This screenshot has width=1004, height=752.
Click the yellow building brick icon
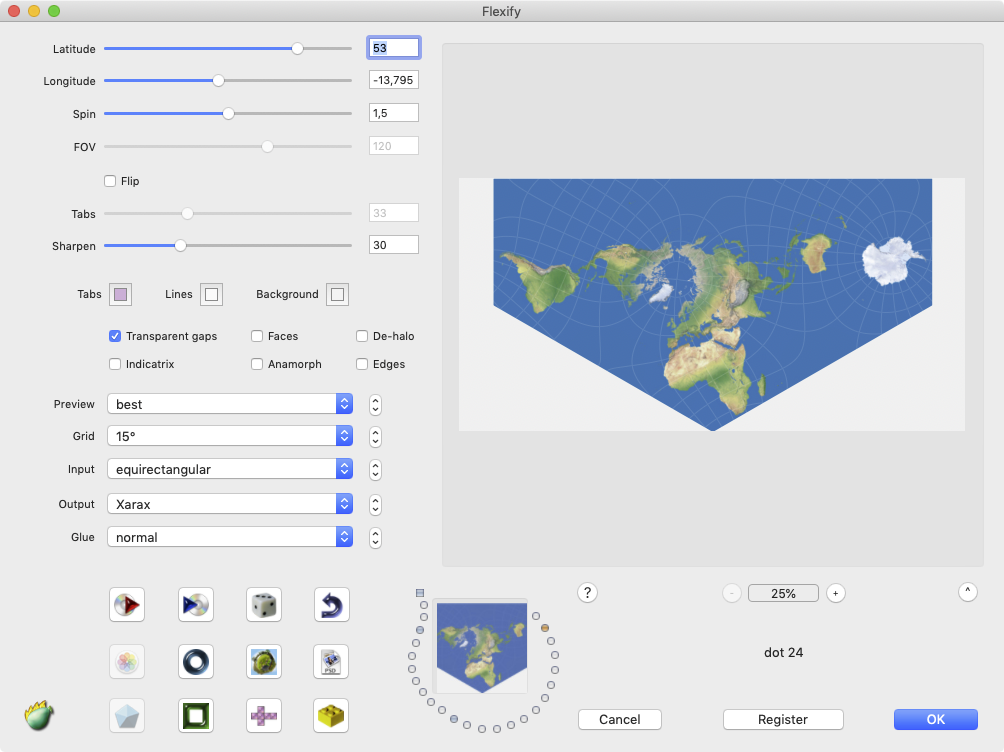pos(331,716)
